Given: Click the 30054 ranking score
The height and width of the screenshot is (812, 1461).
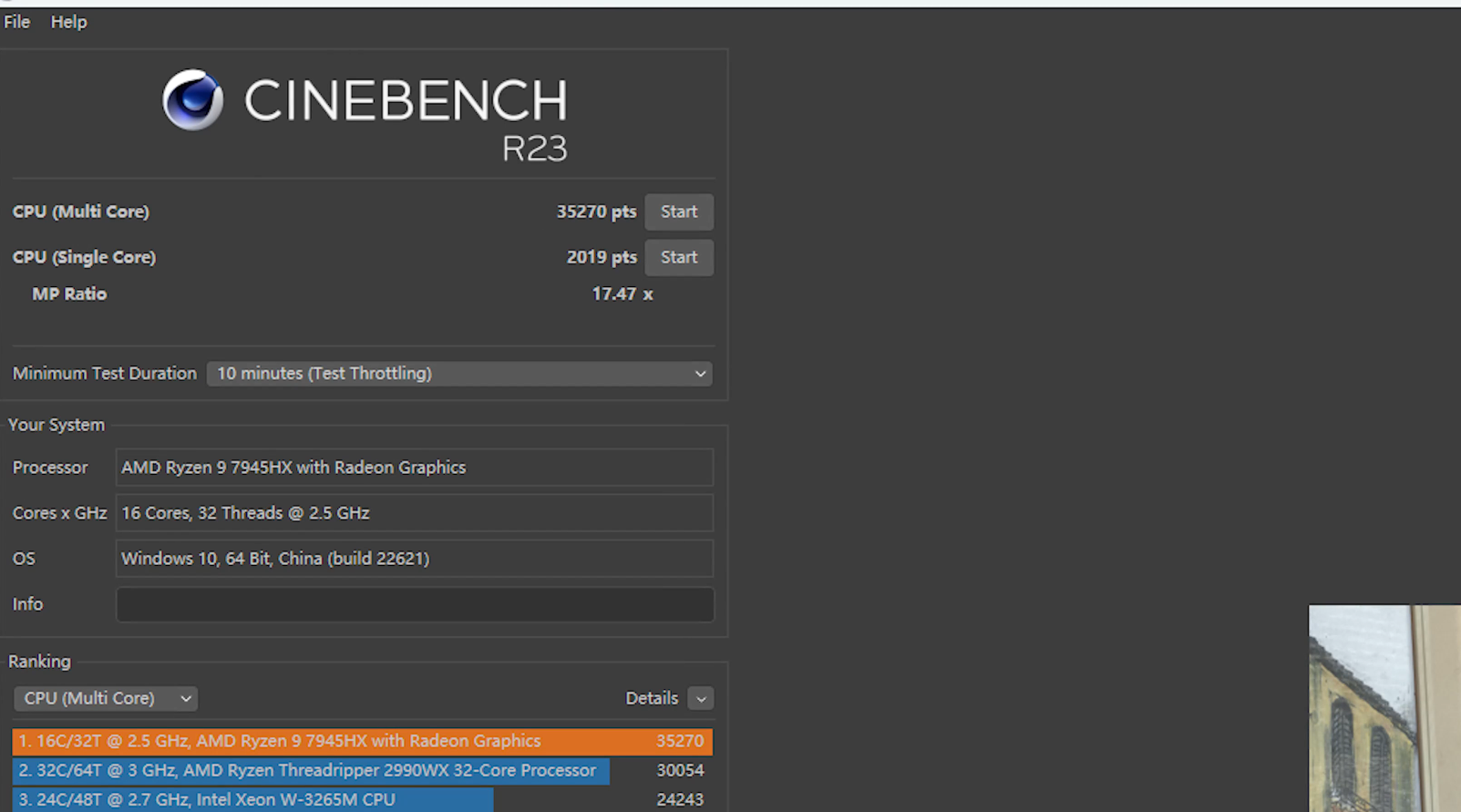Looking at the screenshot, I should [680, 770].
